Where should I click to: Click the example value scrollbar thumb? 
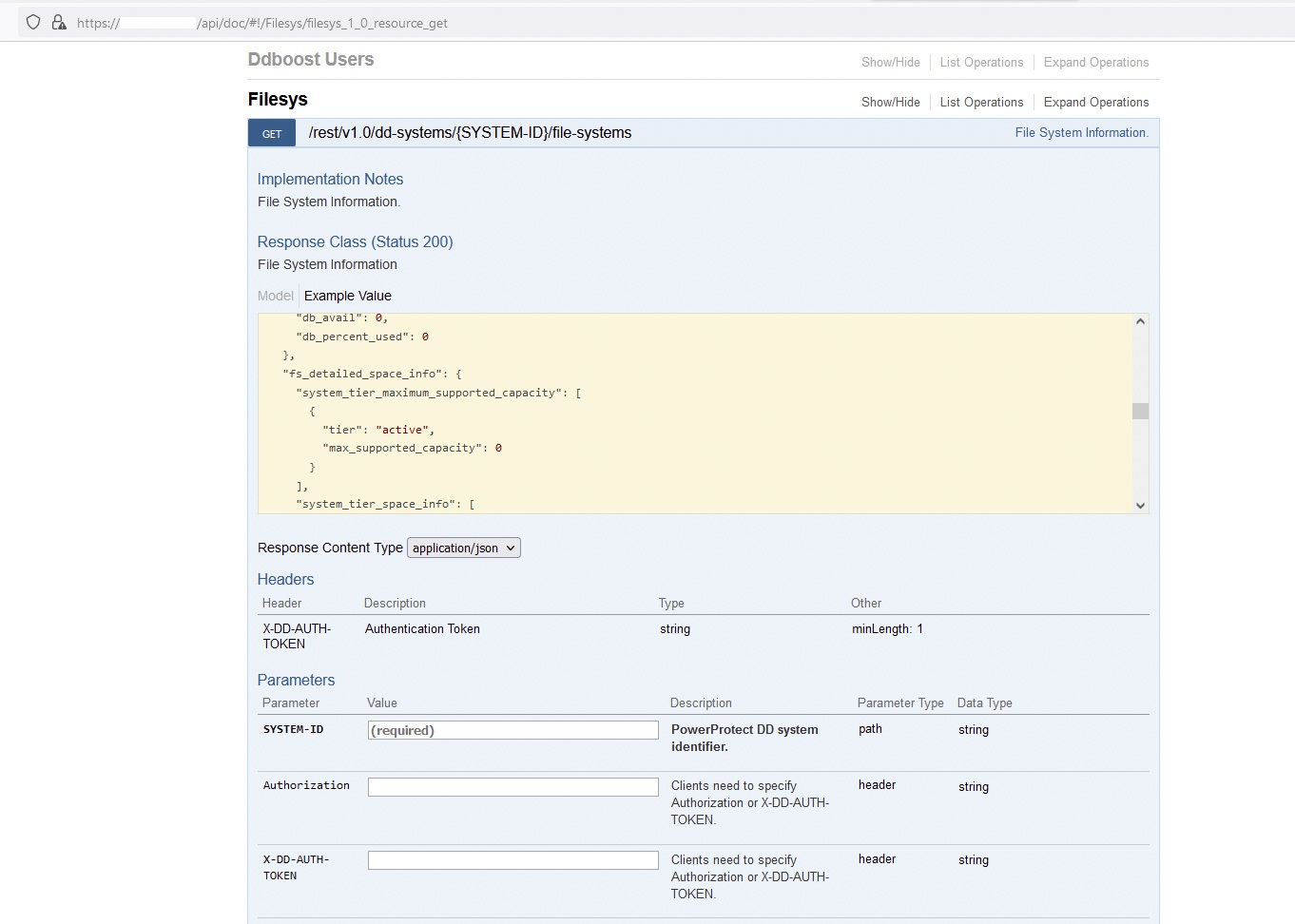tap(1140, 411)
